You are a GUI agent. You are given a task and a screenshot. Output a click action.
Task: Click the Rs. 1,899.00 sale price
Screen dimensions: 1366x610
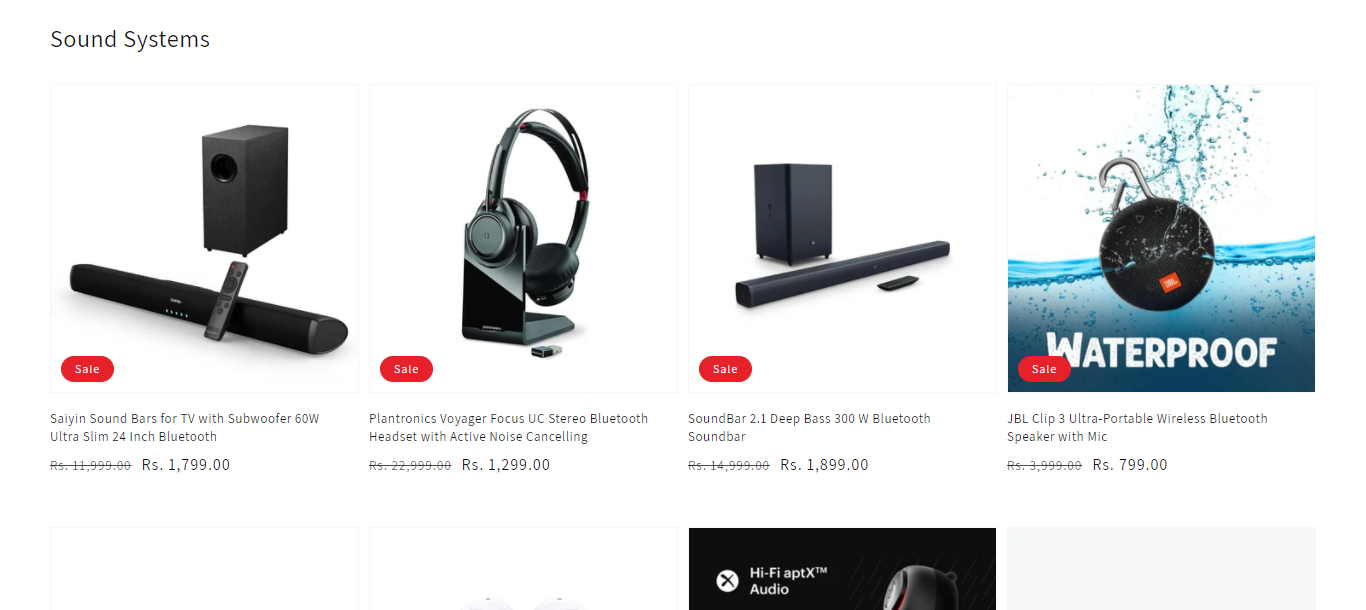824,465
